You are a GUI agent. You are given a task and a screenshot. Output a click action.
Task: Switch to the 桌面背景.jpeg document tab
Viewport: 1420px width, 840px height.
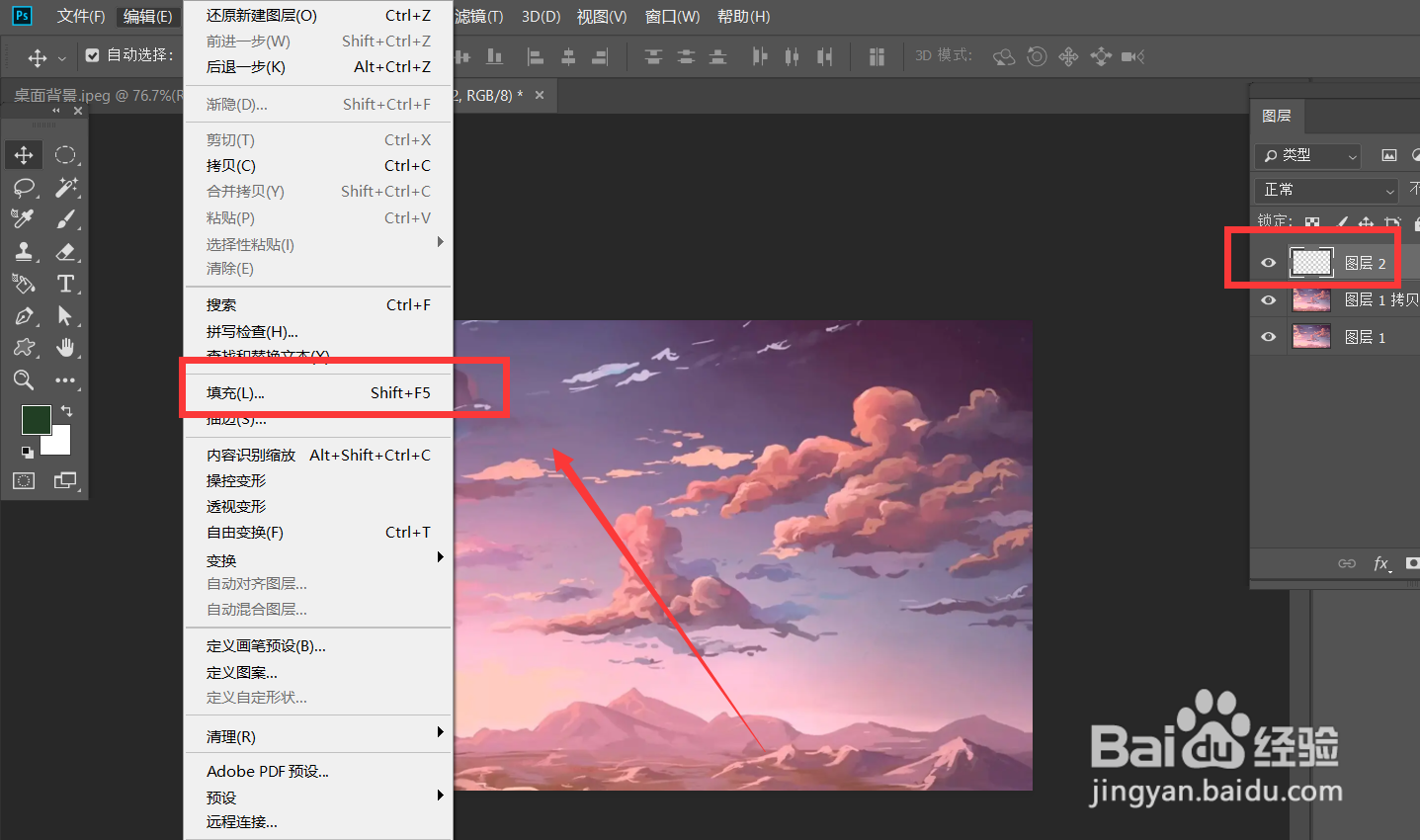coord(97,96)
